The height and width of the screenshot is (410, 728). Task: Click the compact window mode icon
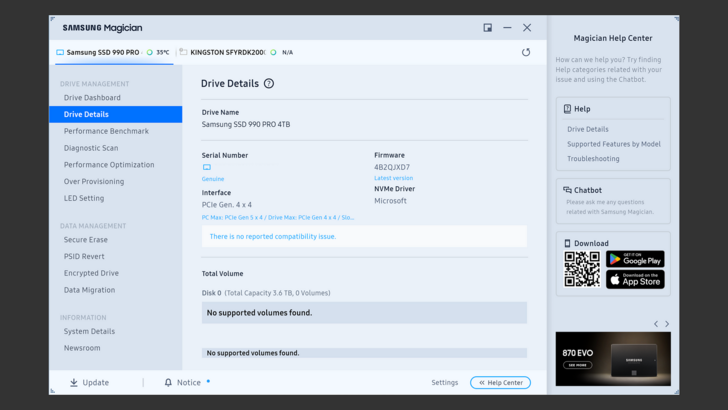pos(488,28)
